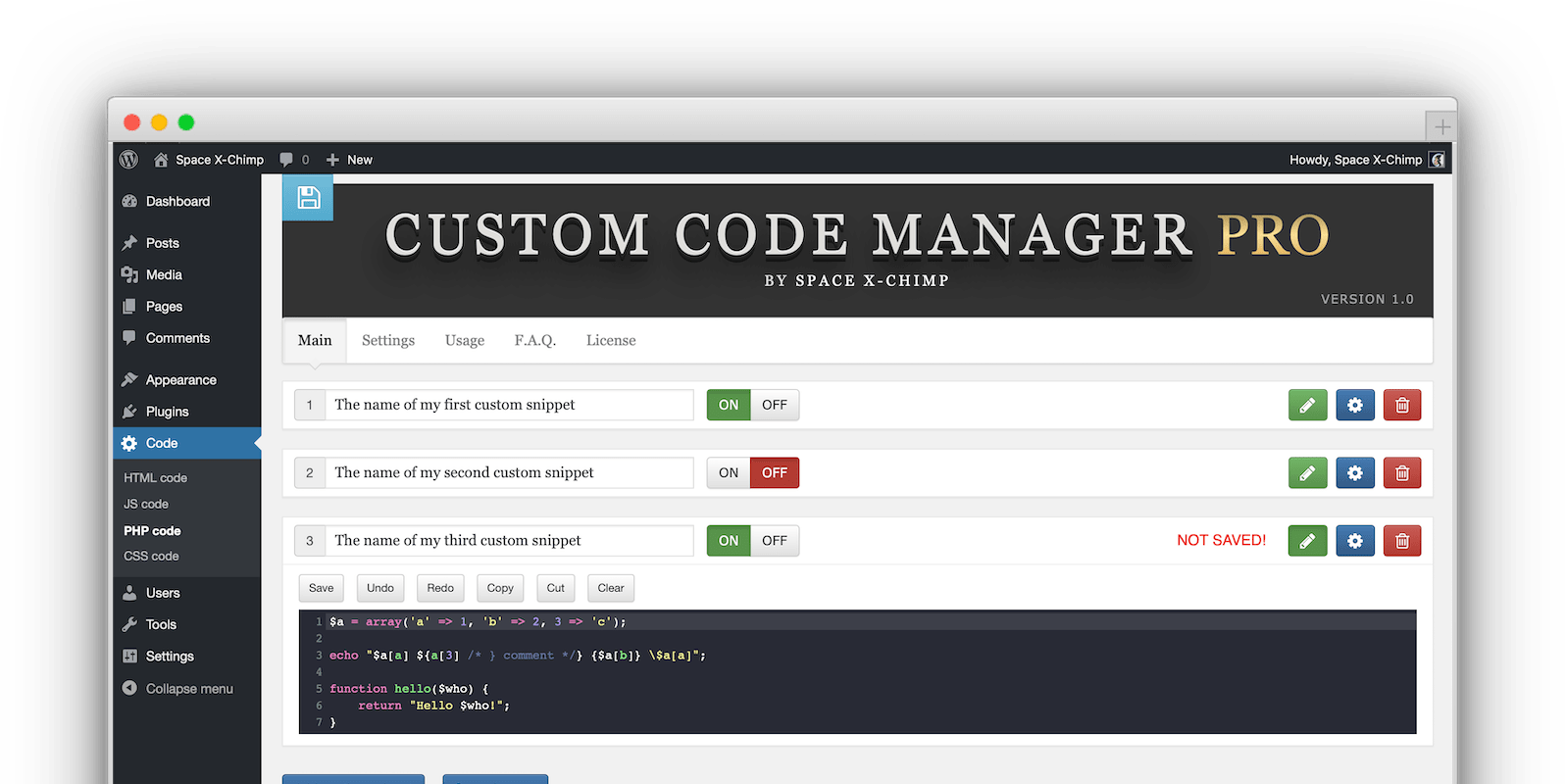Edit the third snippet with pencil icon
The image size is (1565, 784).
point(1307,541)
